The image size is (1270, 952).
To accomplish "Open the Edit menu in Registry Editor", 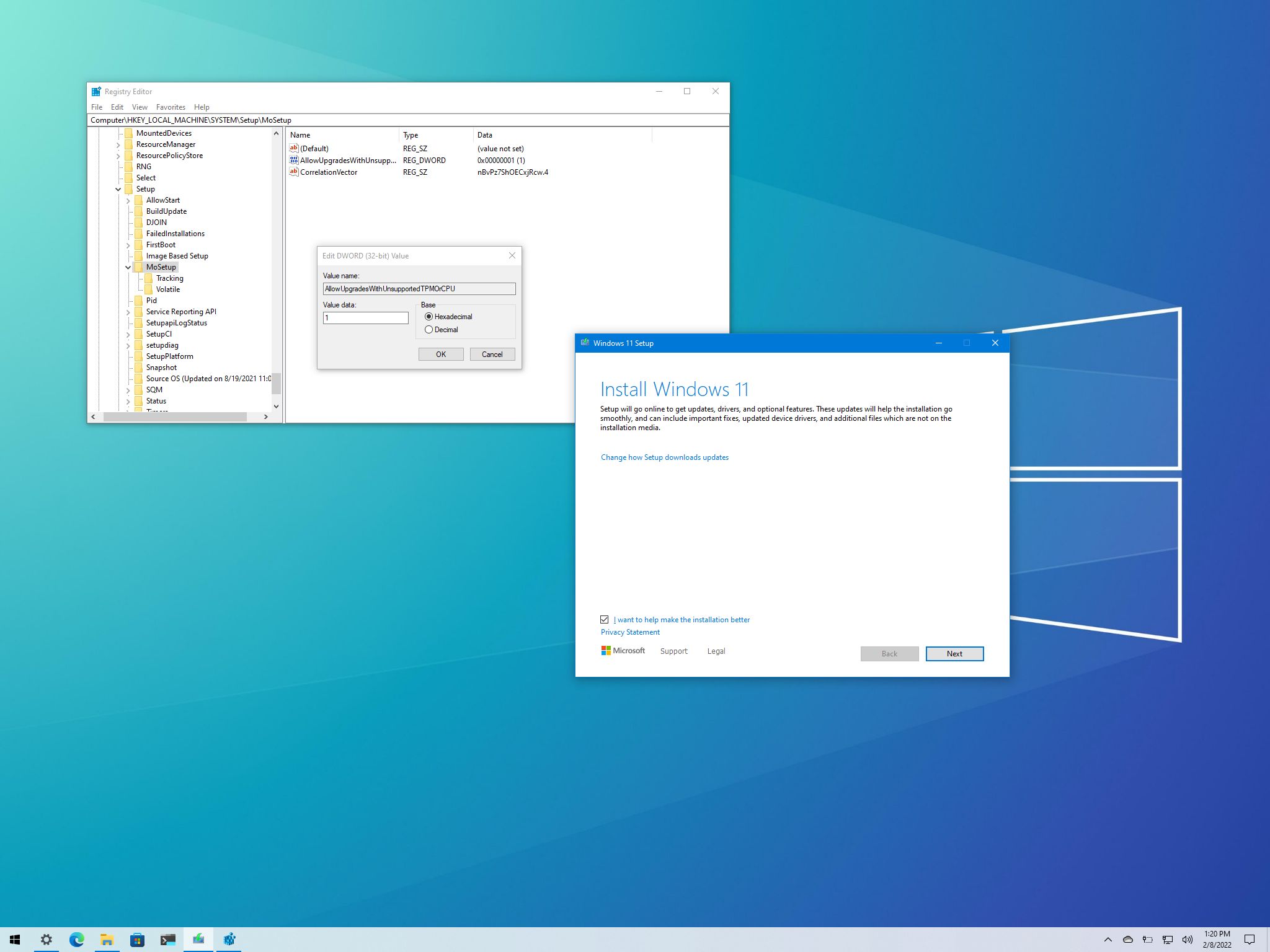I will (x=117, y=106).
